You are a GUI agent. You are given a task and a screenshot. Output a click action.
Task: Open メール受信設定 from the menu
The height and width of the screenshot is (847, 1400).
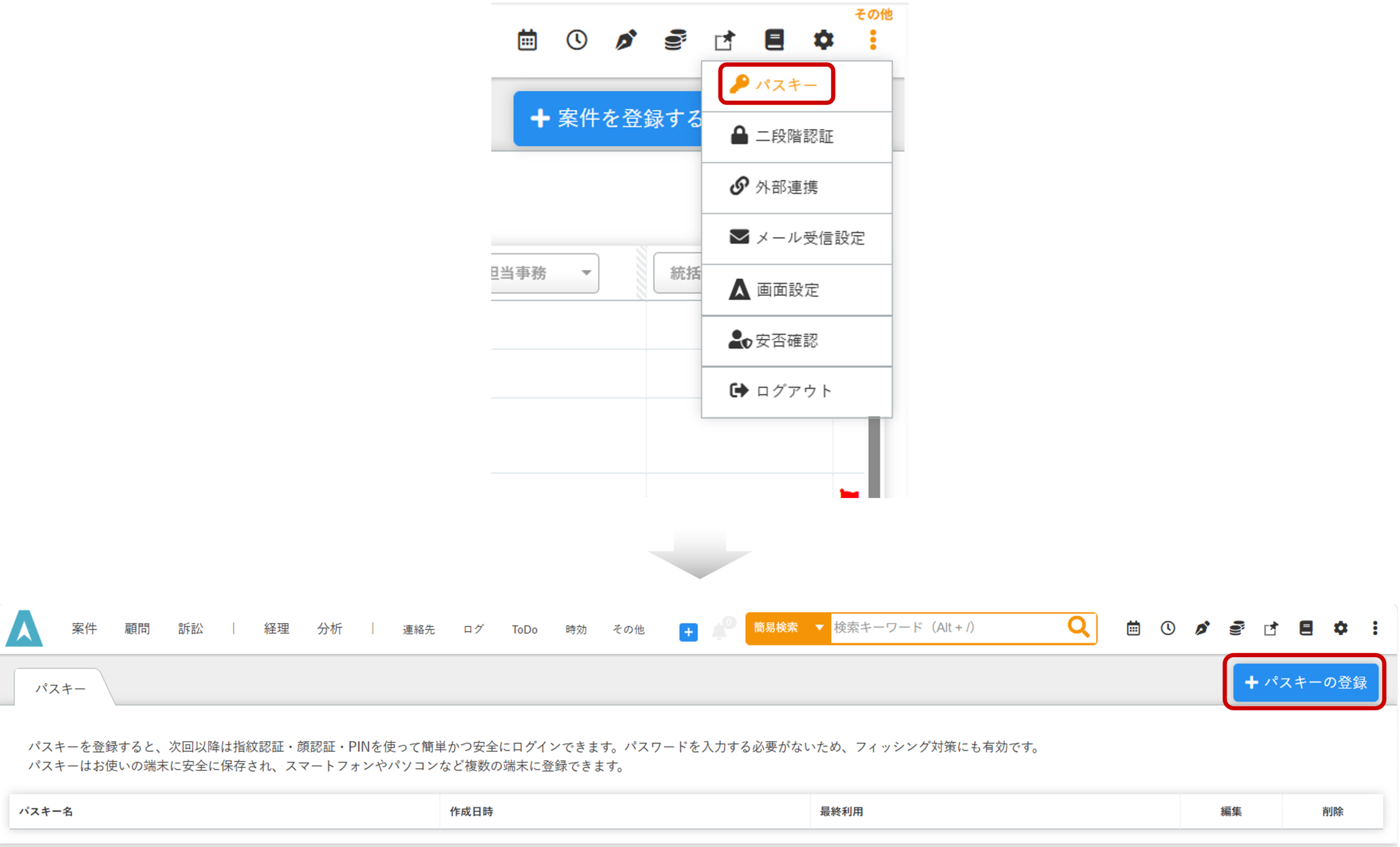click(796, 237)
